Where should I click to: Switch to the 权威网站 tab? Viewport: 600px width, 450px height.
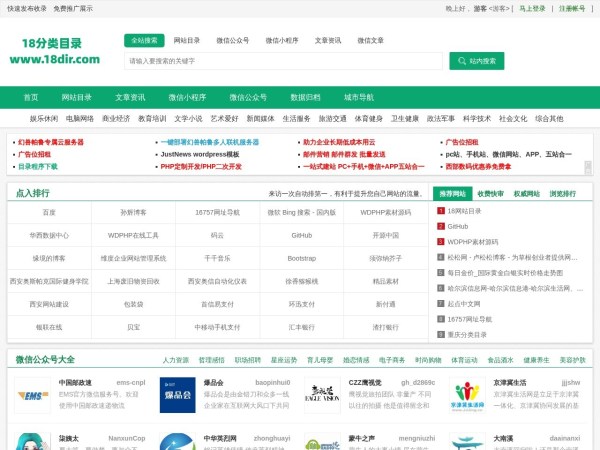tap(527, 194)
